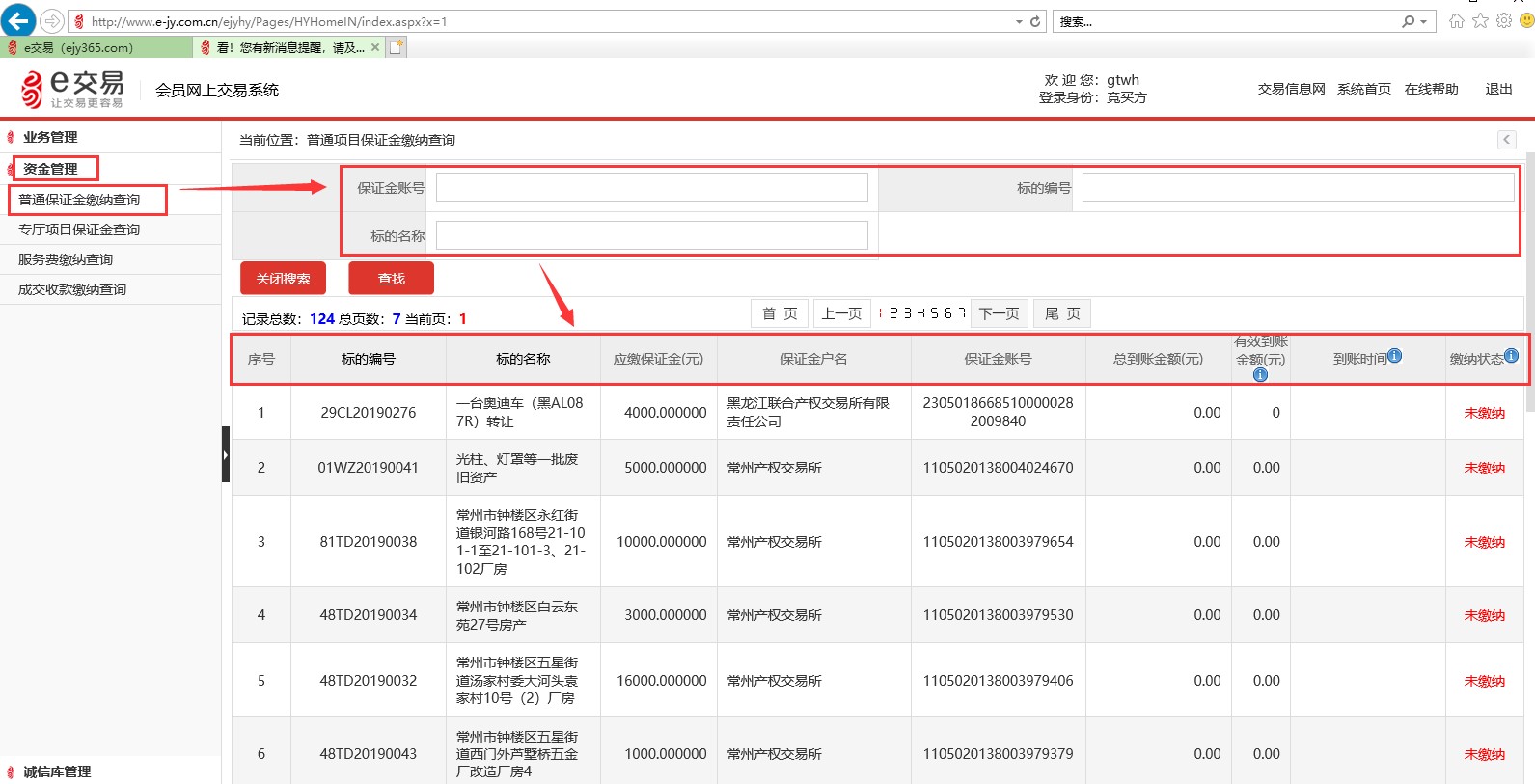Switch to the e交易 (ejy365.com) tab
Image resolution: width=1535 pixels, height=784 pixels.
click(x=96, y=47)
